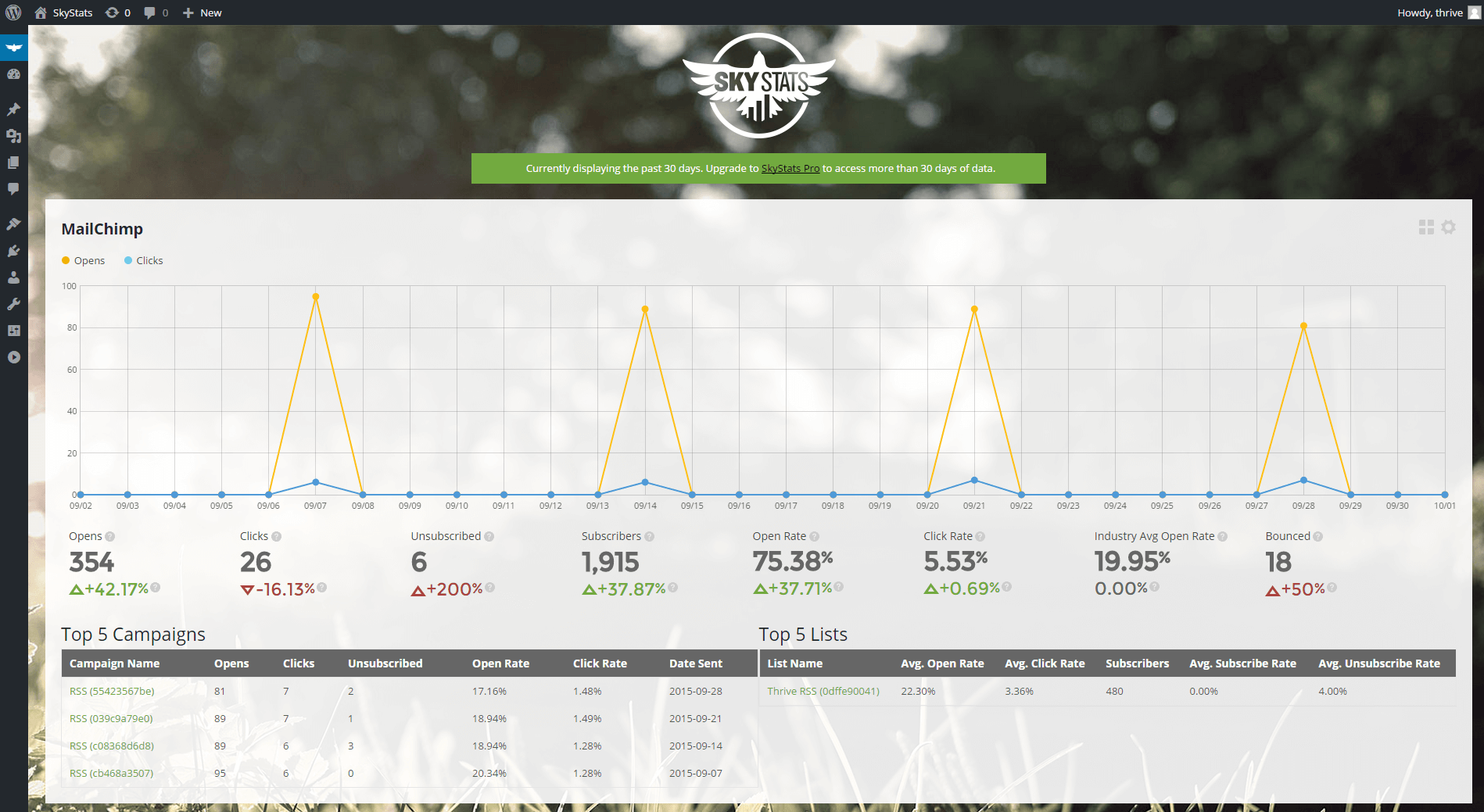The width and height of the screenshot is (1484, 812).
Task: Click help icon beside Industry Avg Open Rate
Action: pyautogui.click(x=1223, y=537)
